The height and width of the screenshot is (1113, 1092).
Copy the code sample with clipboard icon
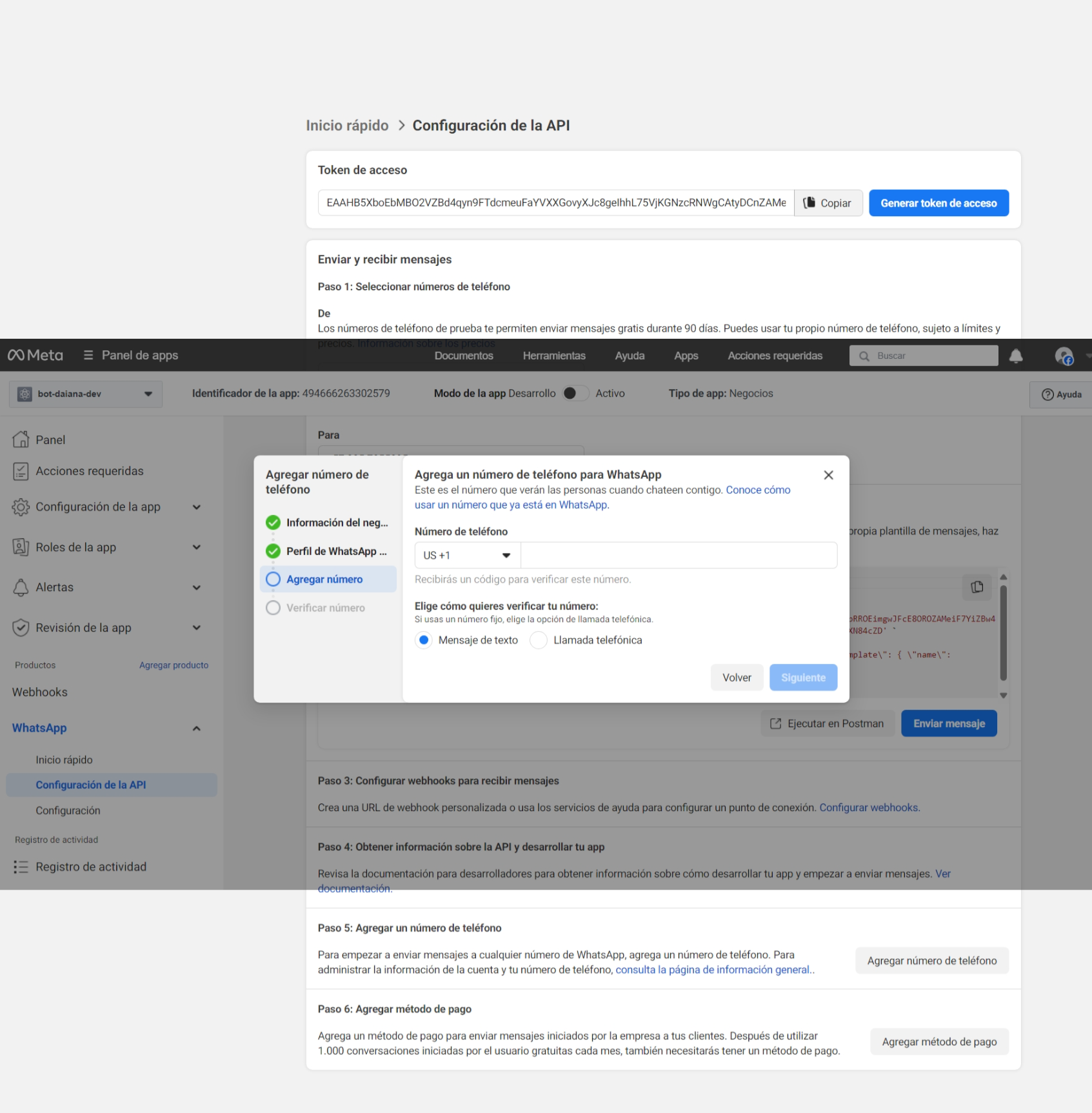977,587
